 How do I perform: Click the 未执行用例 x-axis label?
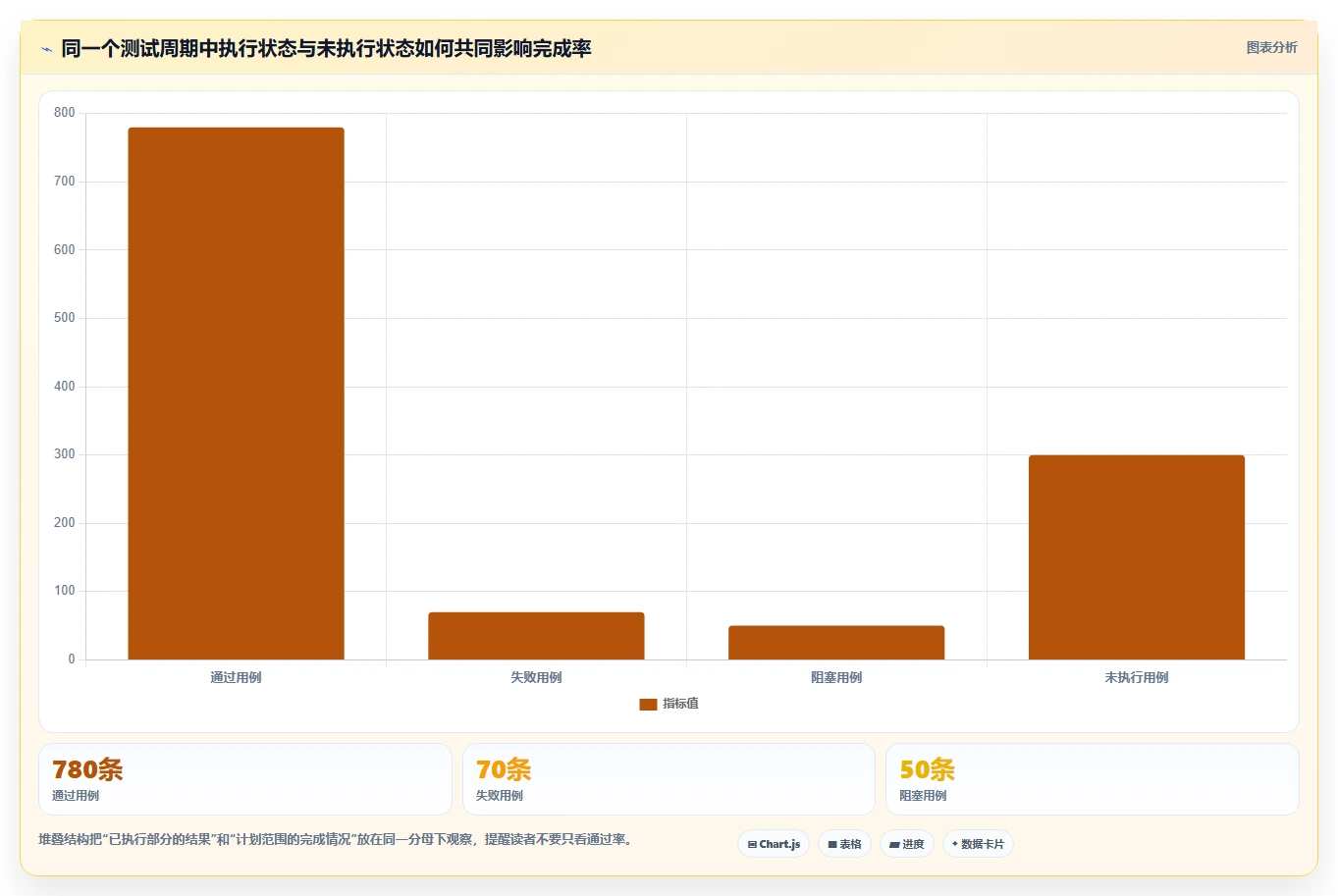pyautogui.click(x=1137, y=677)
